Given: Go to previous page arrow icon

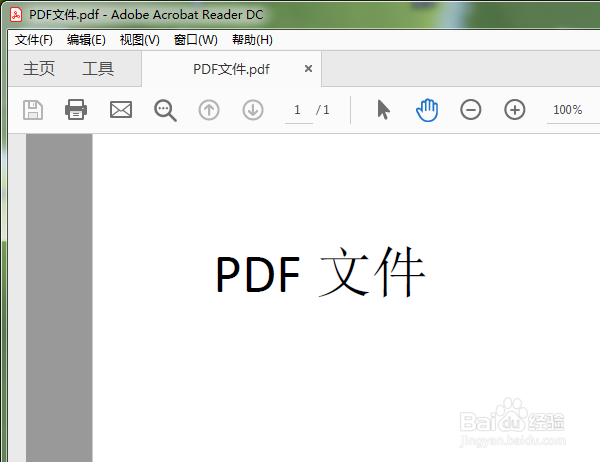Looking at the screenshot, I should pyautogui.click(x=209, y=110).
